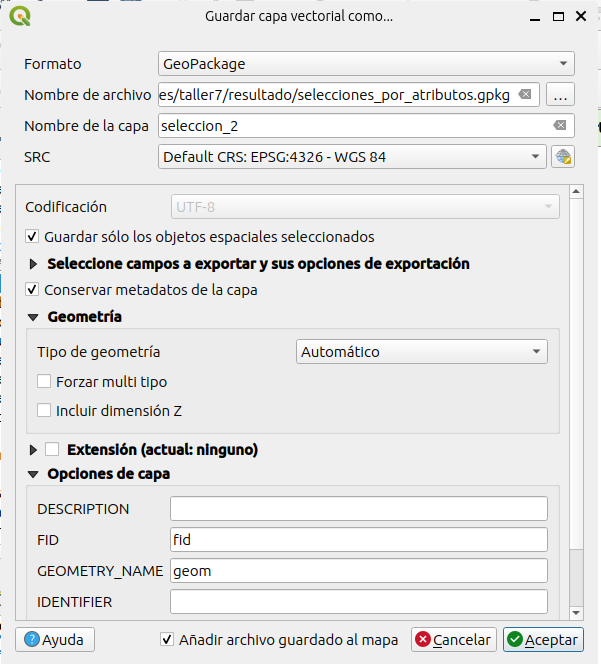Open the CRS selector globe icon

pos(564,157)
